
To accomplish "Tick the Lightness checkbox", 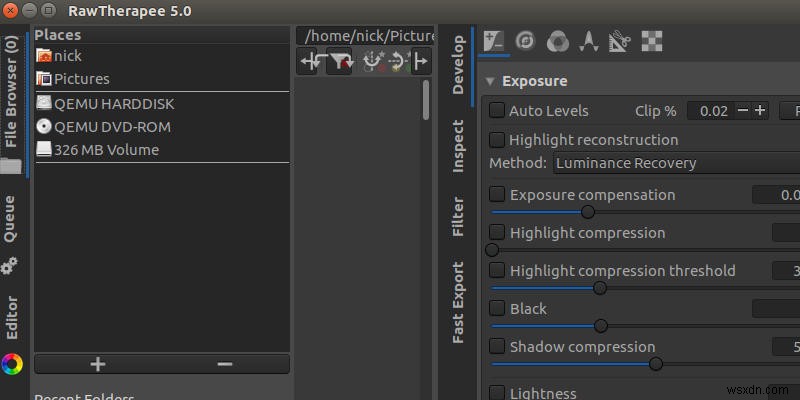I will [496, 392].
